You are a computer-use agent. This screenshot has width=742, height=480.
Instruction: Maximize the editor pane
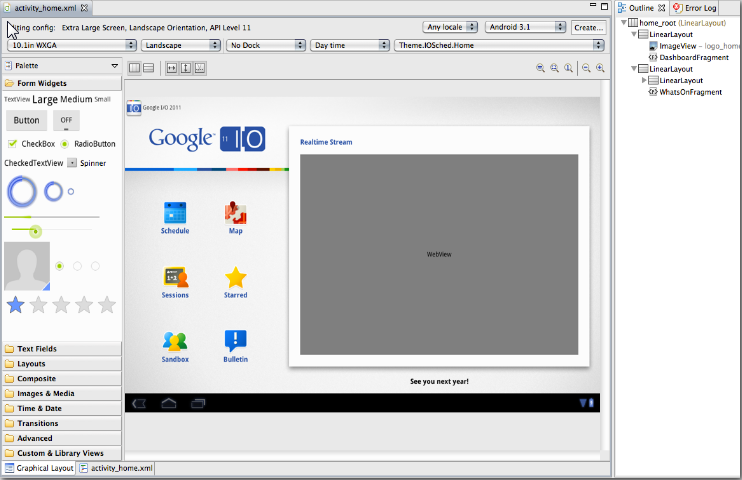(604, 6)
